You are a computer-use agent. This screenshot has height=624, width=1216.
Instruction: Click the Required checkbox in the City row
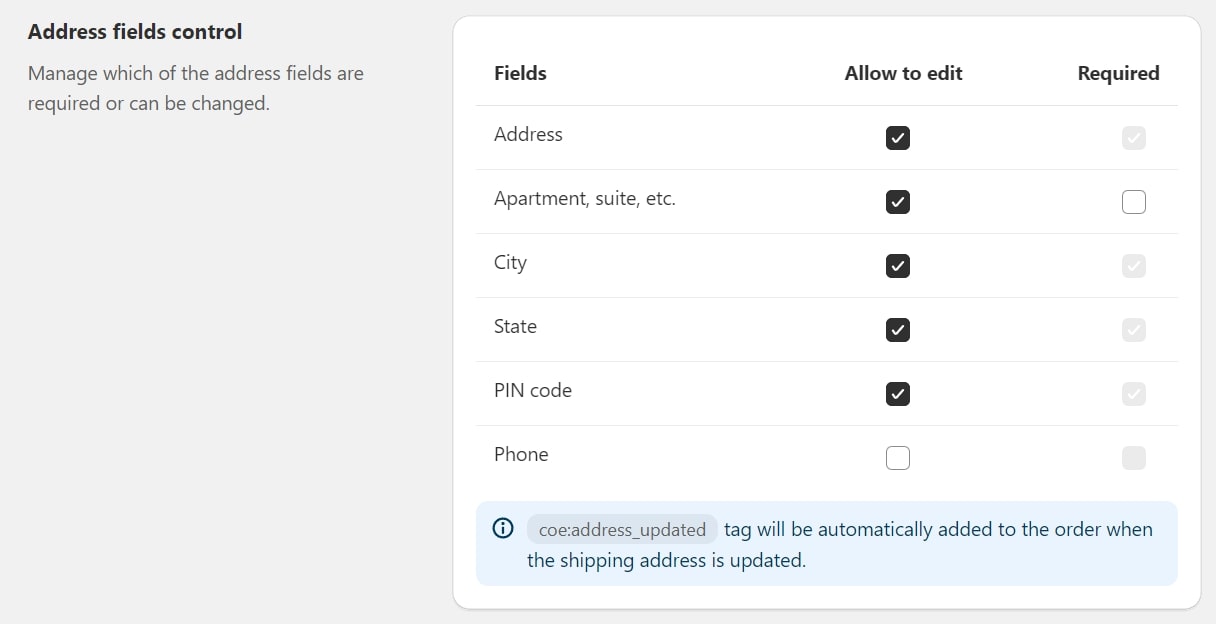[x=1133, y=265]
